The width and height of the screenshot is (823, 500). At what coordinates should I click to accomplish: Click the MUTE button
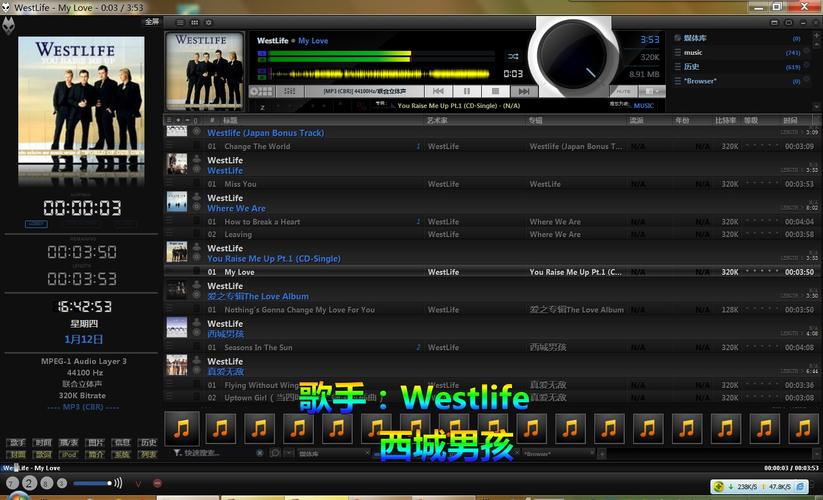624,91
